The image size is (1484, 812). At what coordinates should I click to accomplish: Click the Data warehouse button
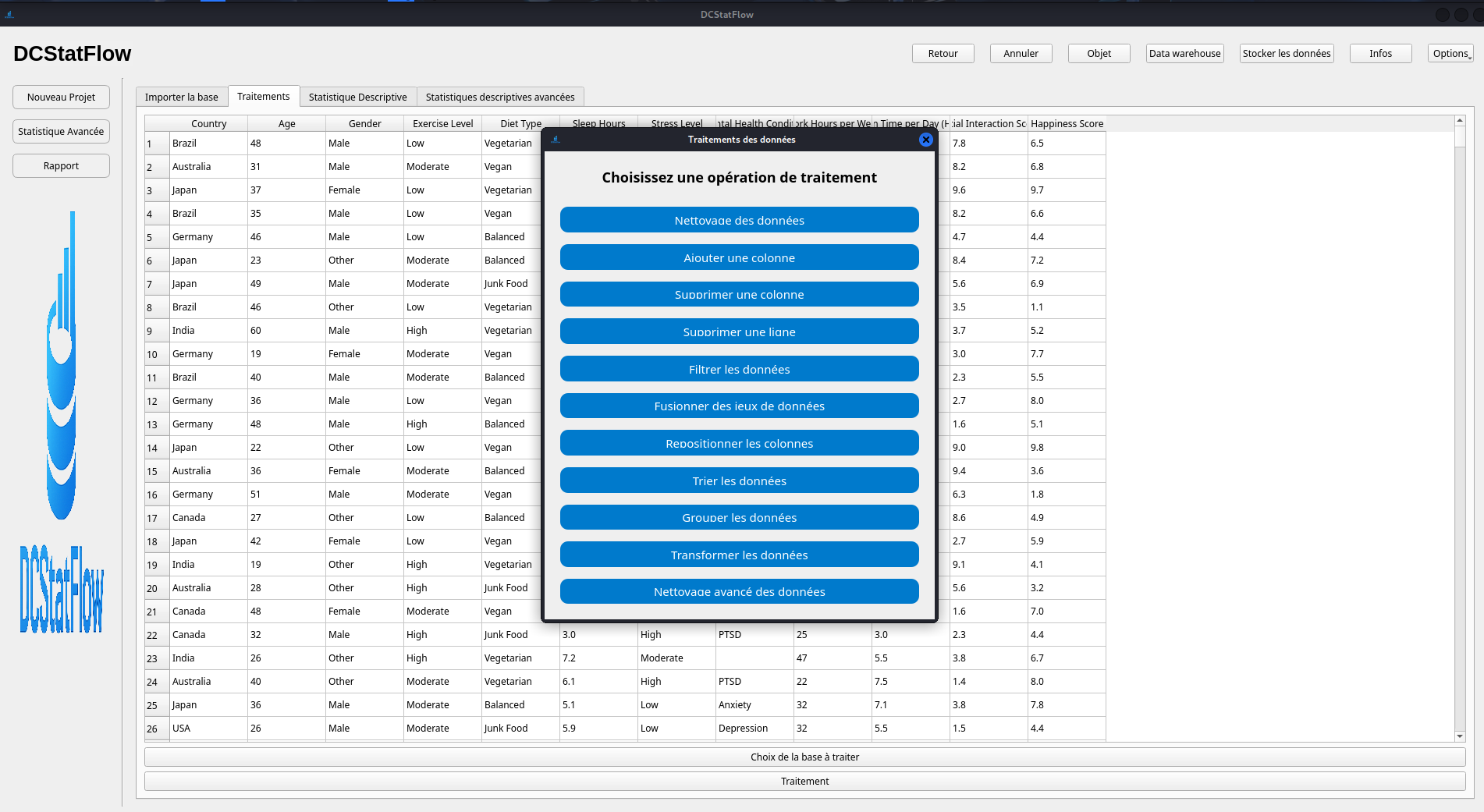click(x=1184, y=54)
